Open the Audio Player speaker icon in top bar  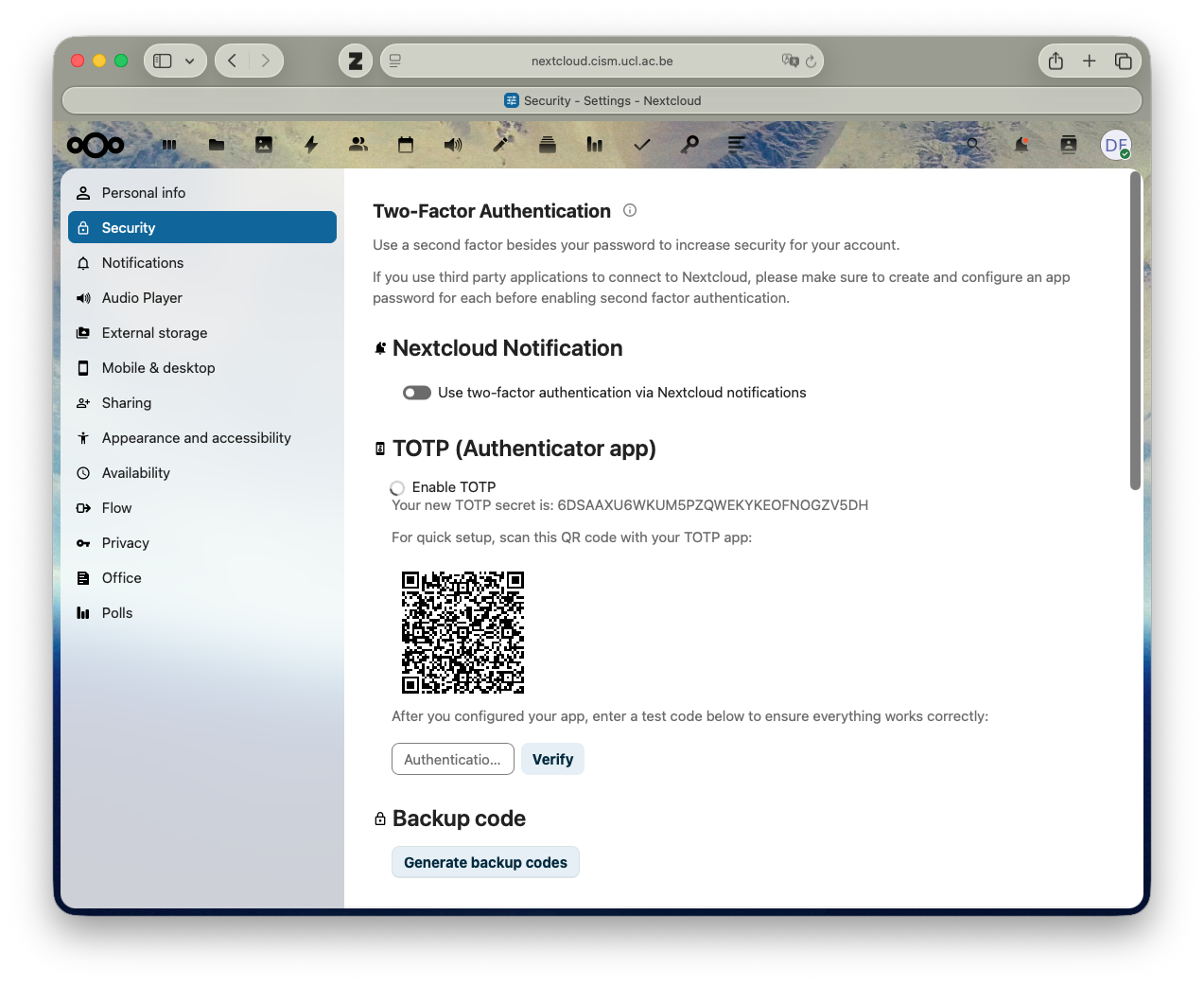point(453,145)
